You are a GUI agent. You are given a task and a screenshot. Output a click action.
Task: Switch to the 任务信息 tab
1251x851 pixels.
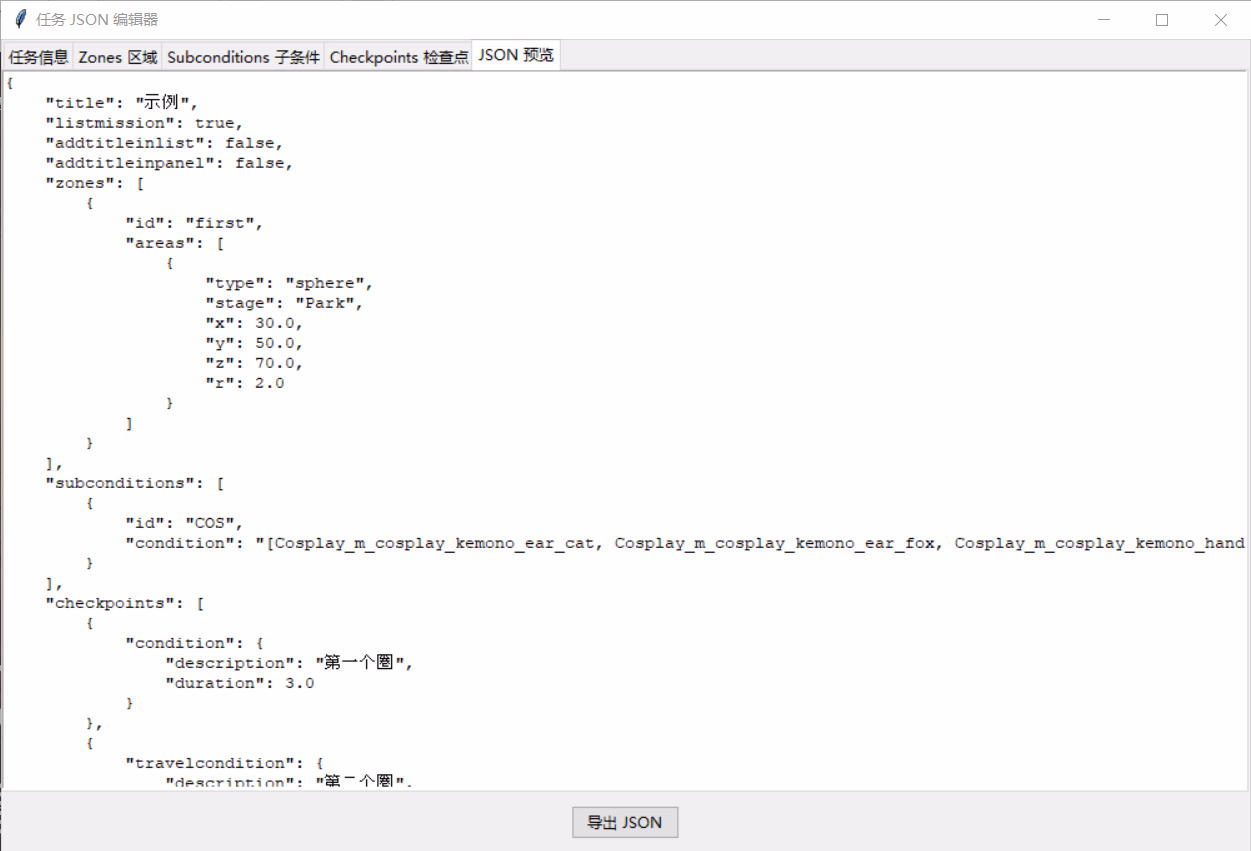38,57
